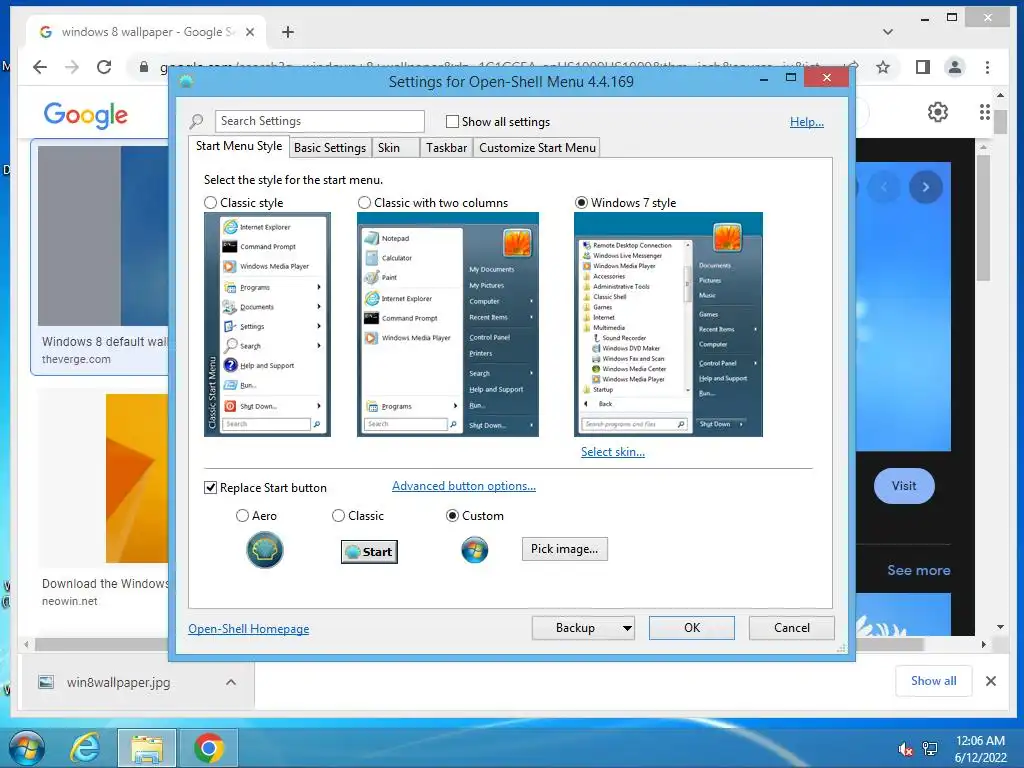This screenshot has width=1024, height=768.
Task: Open the Help... link
Action: 807,122
